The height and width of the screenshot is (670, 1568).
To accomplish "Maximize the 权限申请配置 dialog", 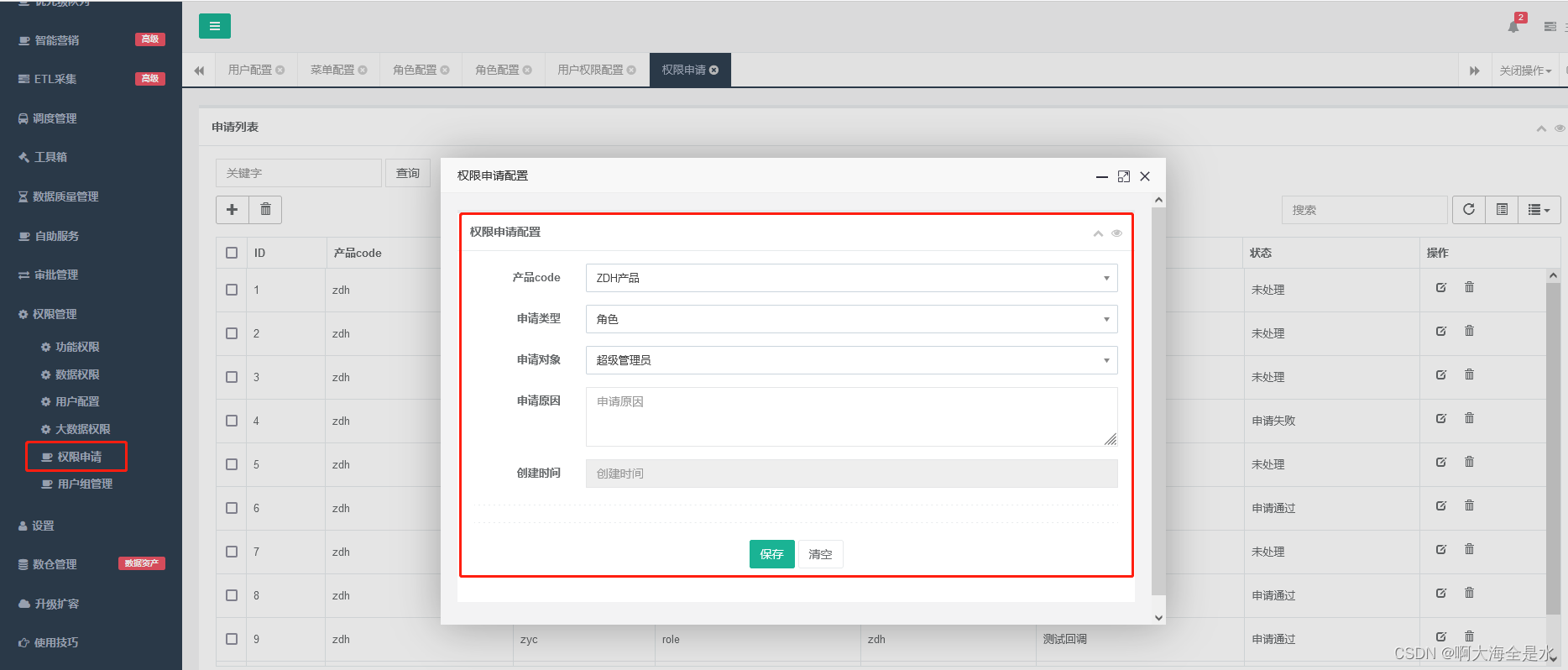I will point(1124,176).
